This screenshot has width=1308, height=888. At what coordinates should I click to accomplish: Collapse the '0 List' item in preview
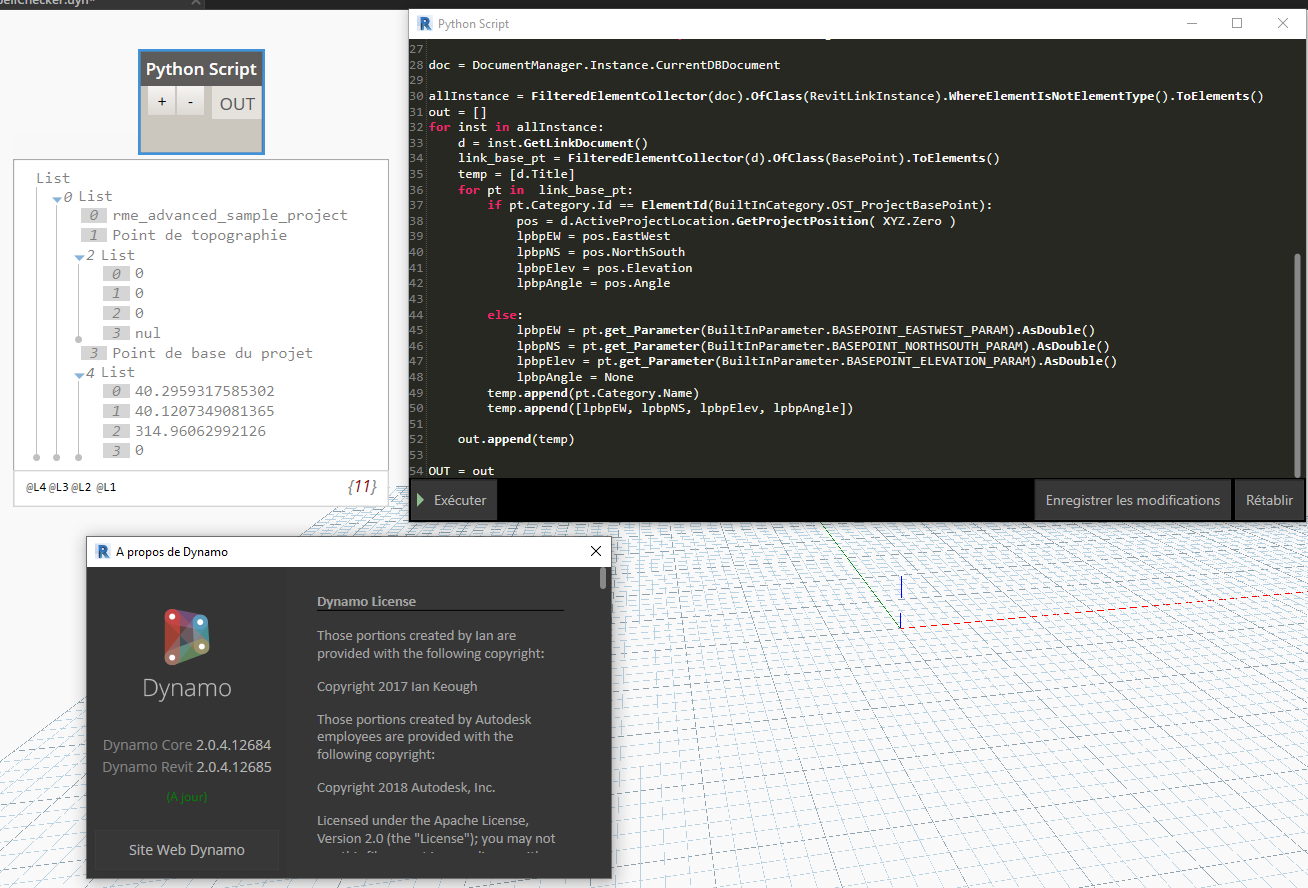pyautogui.click(x=57, y=198)
